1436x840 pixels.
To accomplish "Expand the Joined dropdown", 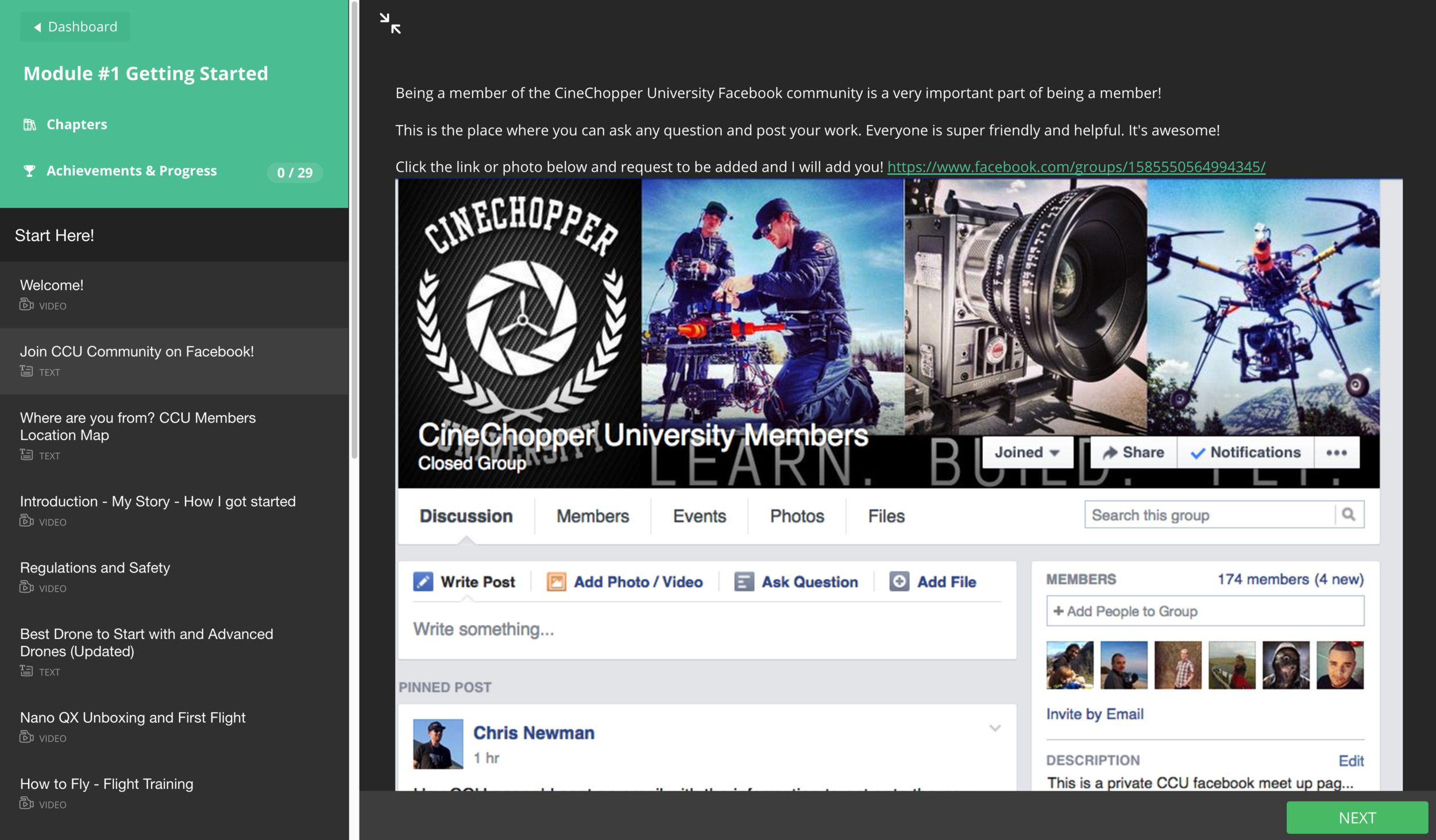I will click(1027, 452).
